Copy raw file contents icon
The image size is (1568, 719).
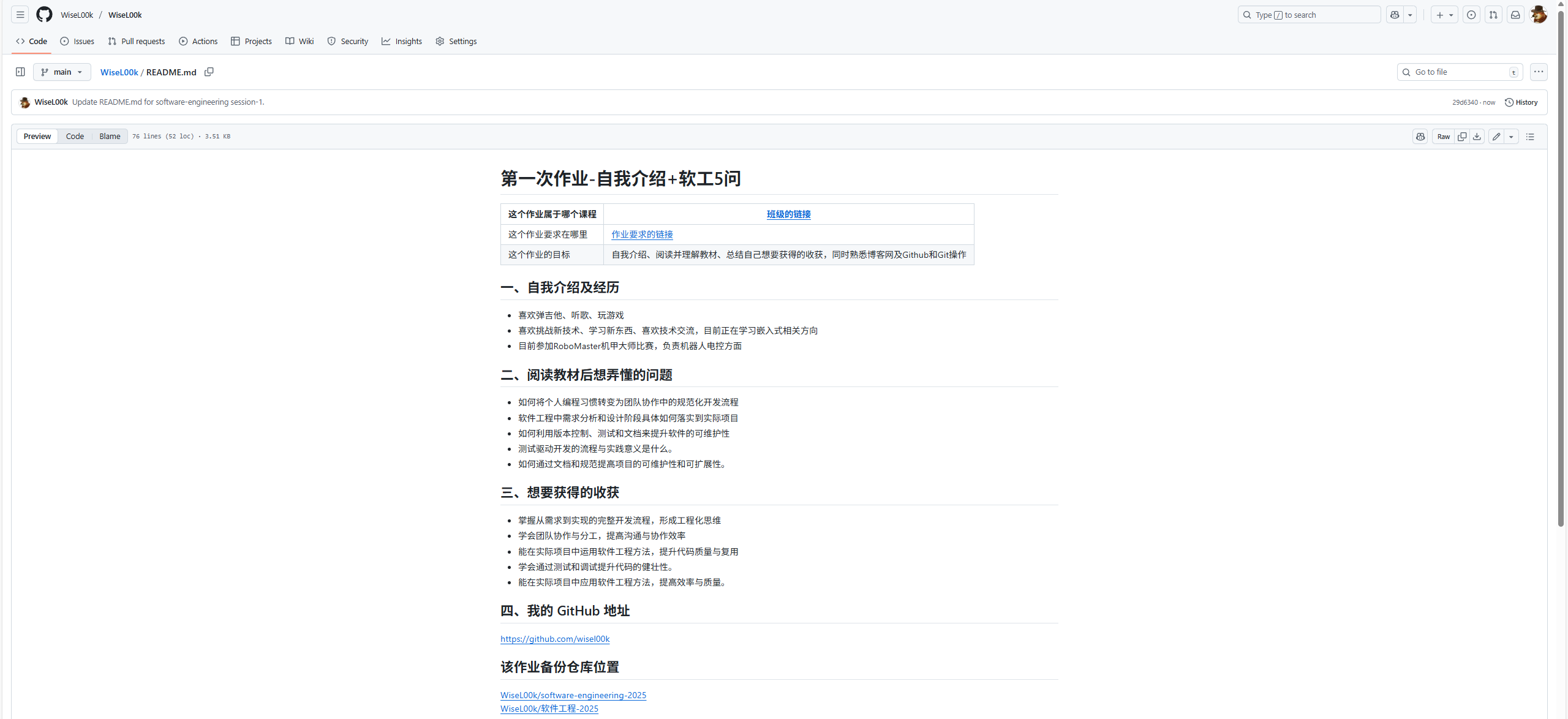click(1462, 137)
